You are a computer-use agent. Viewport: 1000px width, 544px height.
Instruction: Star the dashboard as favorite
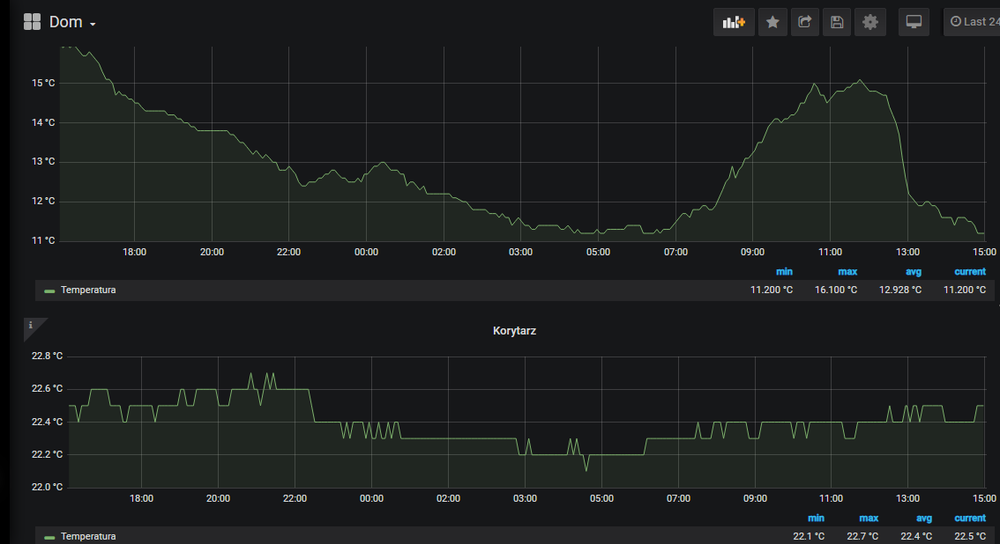(x=772, y=22)
